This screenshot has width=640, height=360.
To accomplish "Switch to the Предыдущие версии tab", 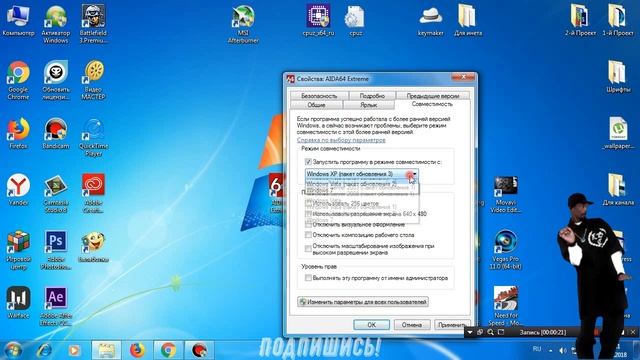I will tap(433, 96).
